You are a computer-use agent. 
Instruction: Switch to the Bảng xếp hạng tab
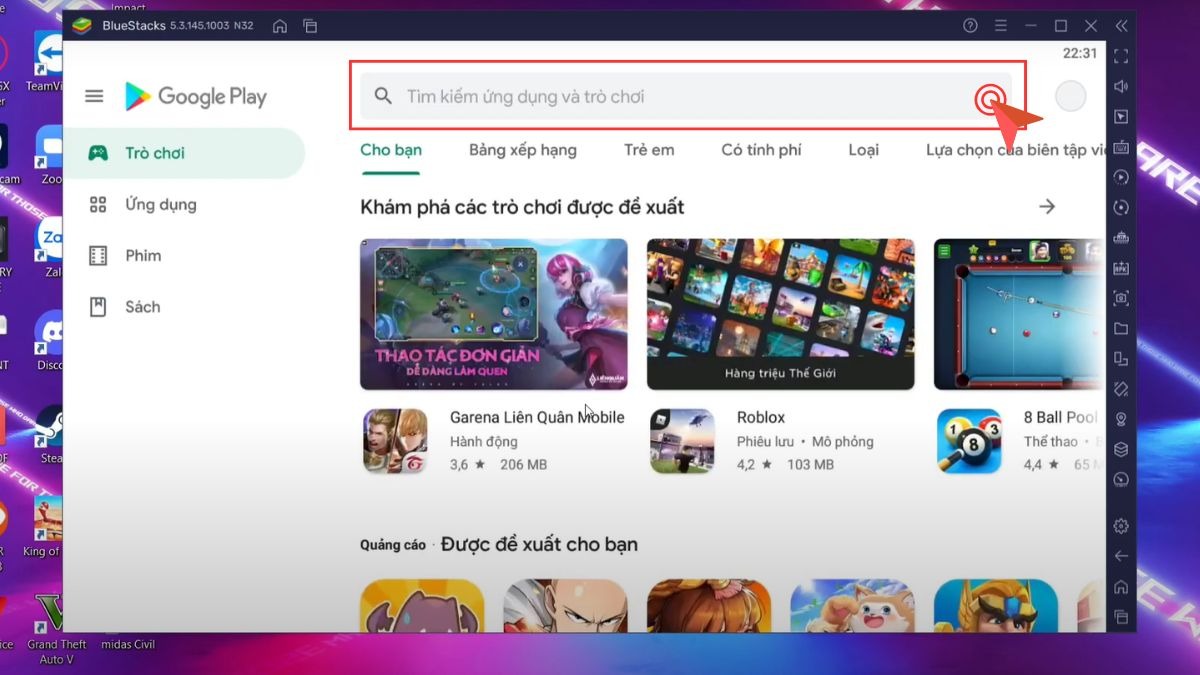pyautogui.click(x=523, y=150)
